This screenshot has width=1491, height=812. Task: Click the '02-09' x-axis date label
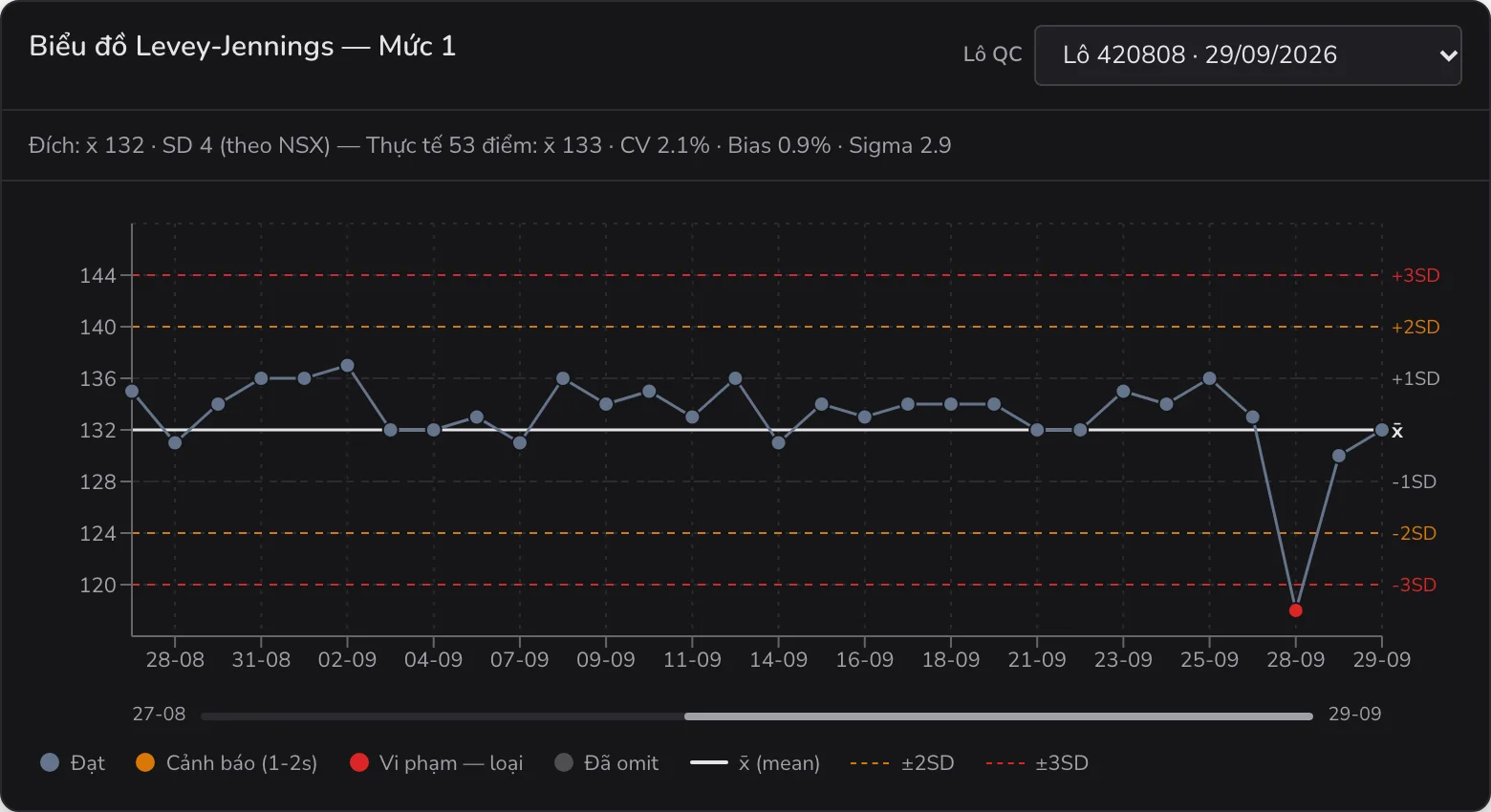tap(348, 660)
